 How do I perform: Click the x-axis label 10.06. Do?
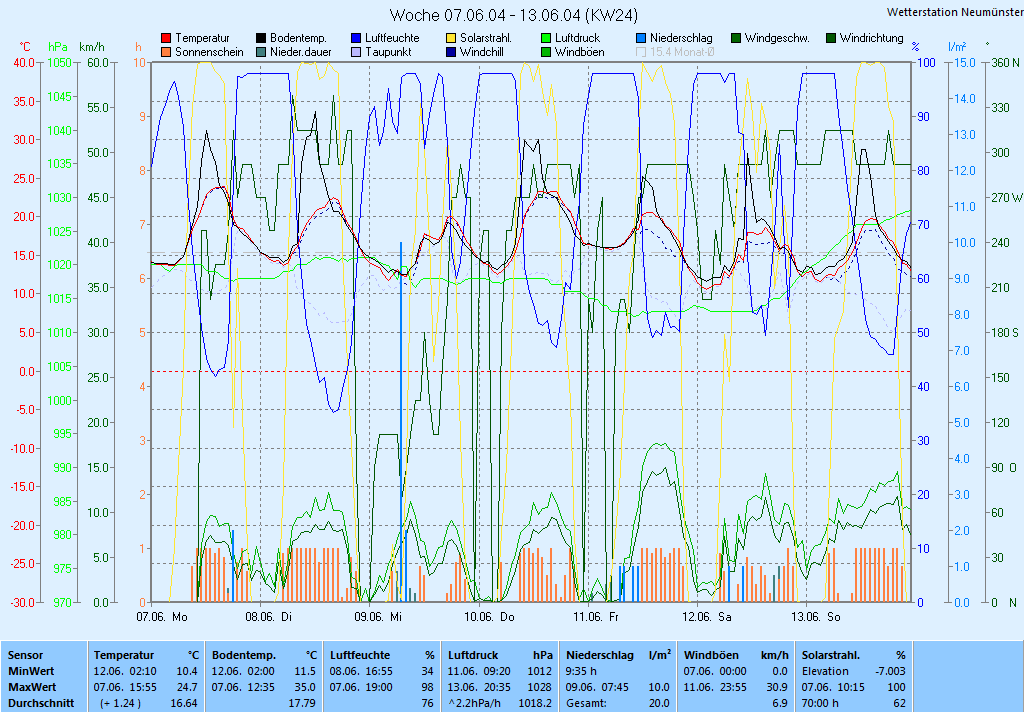489,617
